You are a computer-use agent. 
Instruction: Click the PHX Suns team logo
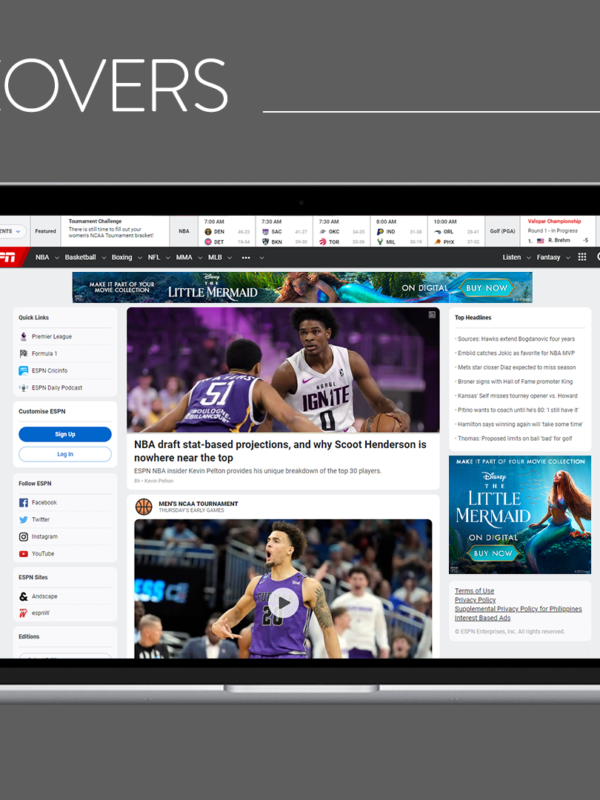click(437, 242)
